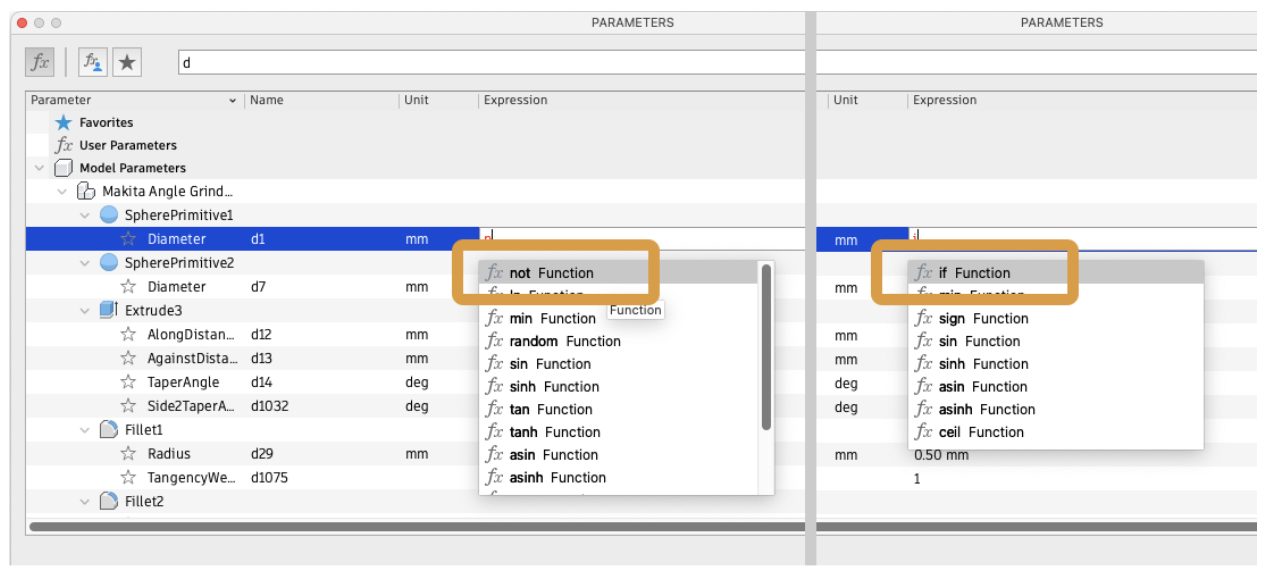Viewport: 1266px width, 576px height.
Task: Click the name cell 'd29'
Action: click(262, 454)
